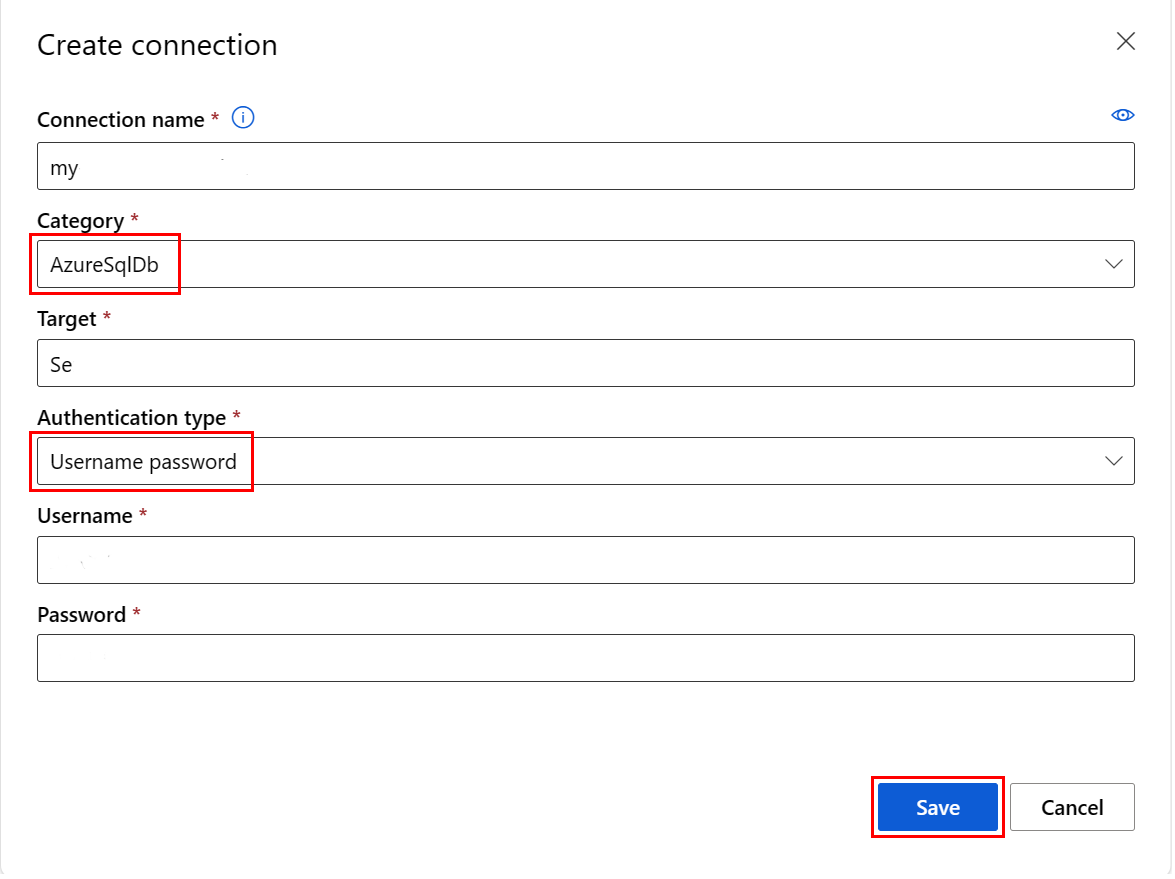Click into the Target text field
Screen dimensions: 1175x879
click(x=585, y=364)
